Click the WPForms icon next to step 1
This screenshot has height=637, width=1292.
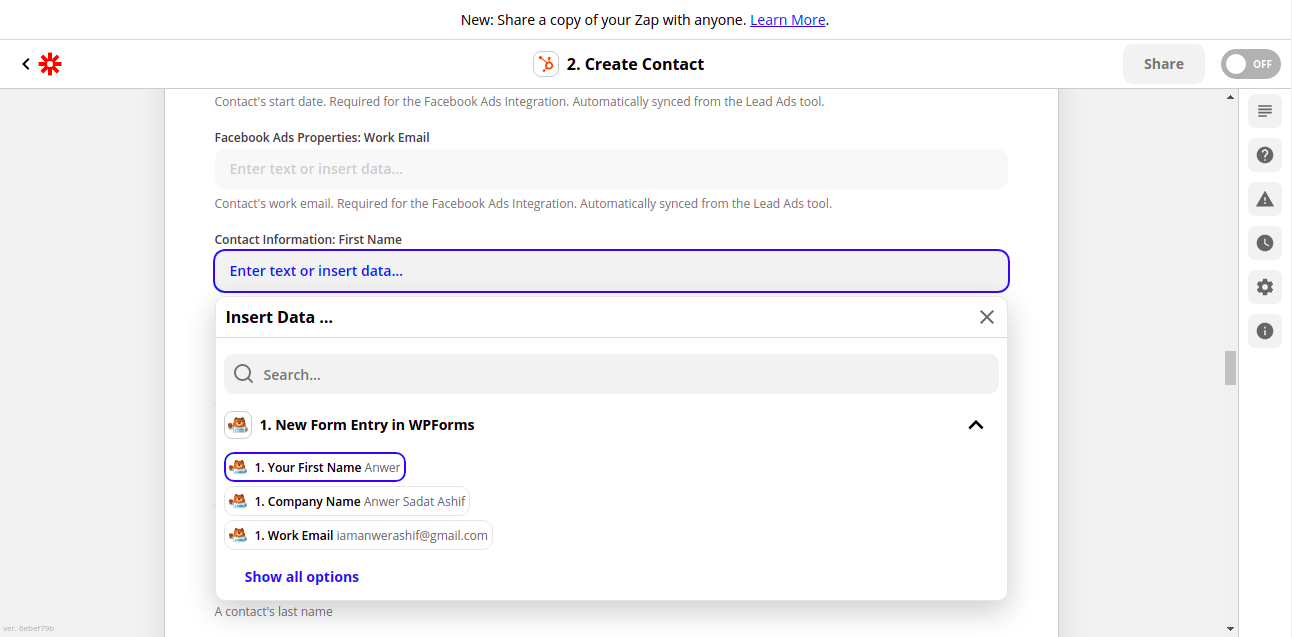238,425
